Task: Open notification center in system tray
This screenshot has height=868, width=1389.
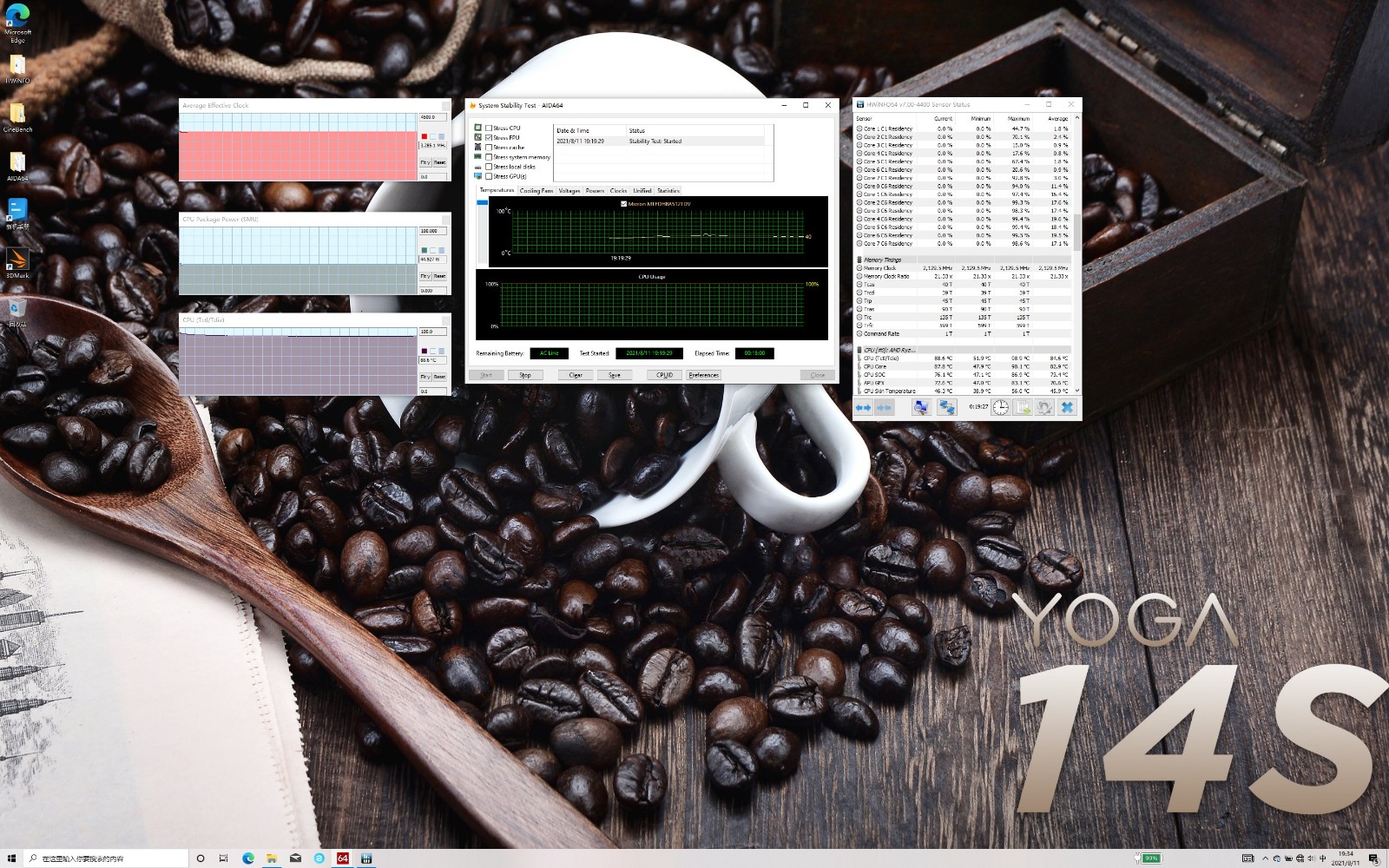Action: pos(1373,858)
